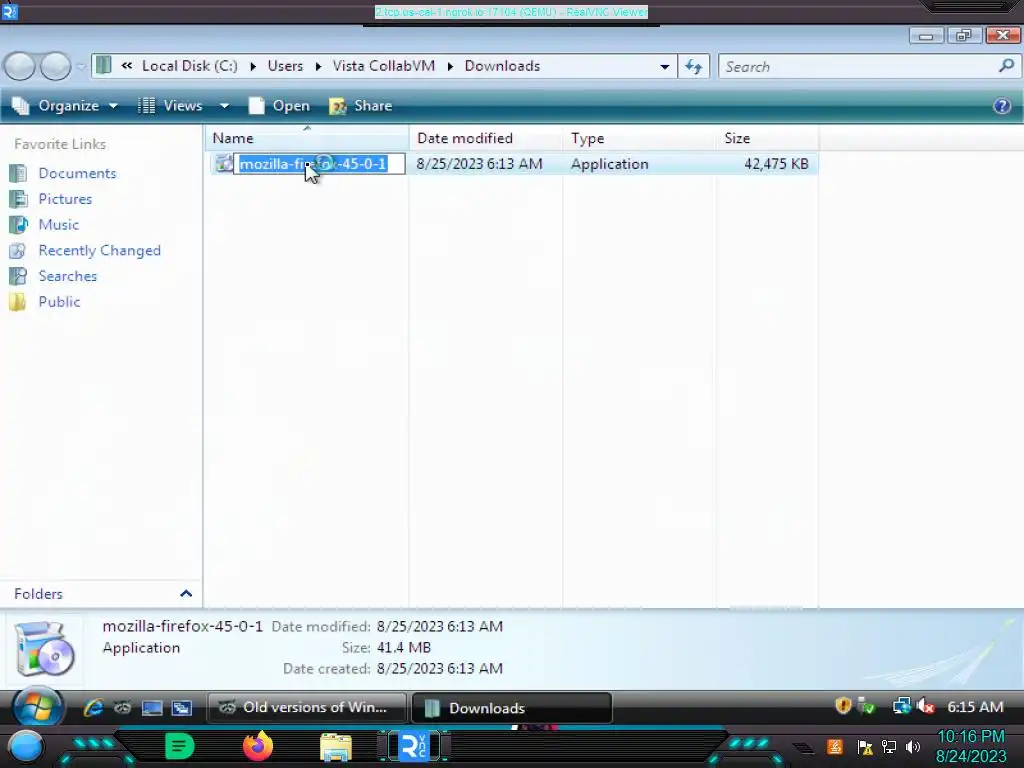Click the mozilla-firefox-45-0-1 rename text box
1024x768 pixels.
(x=320, y=164)
